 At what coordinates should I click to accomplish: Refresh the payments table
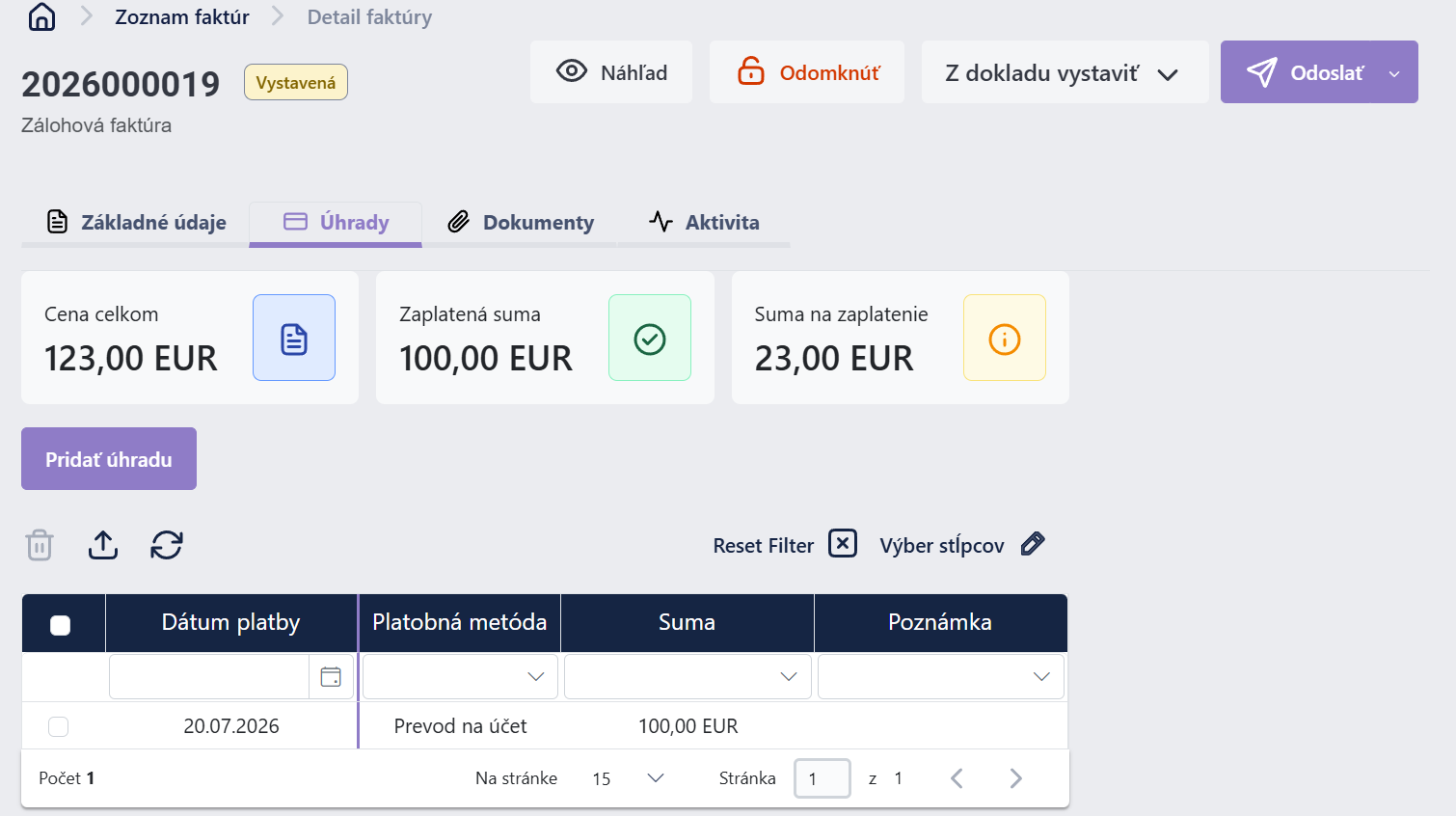coord(167,545)
